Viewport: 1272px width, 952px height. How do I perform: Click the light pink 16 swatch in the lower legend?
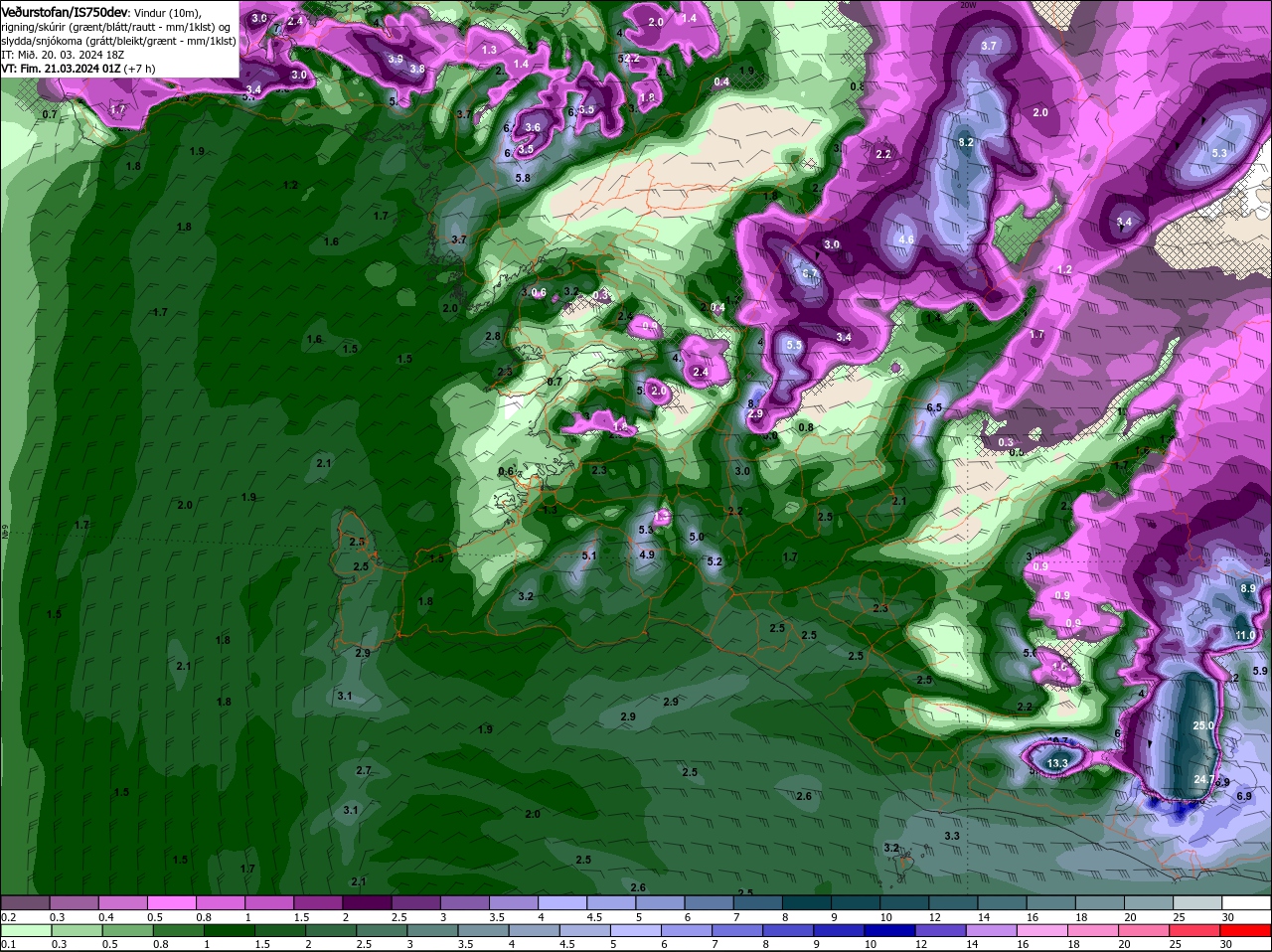coord(1043,930)
